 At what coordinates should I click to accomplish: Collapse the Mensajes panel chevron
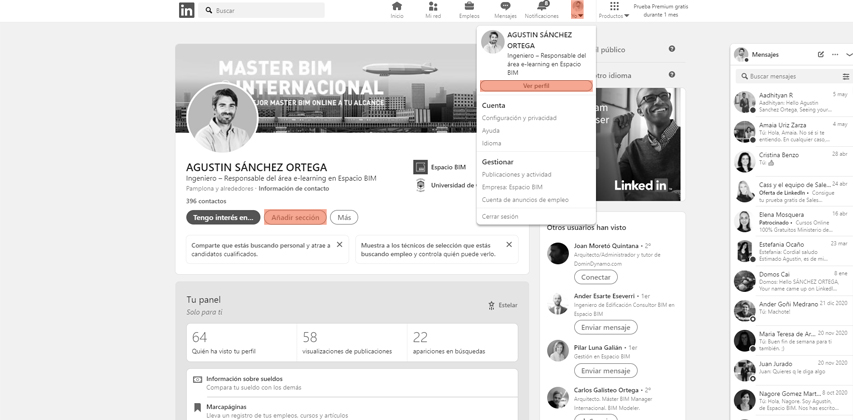(x=849, y=54)
